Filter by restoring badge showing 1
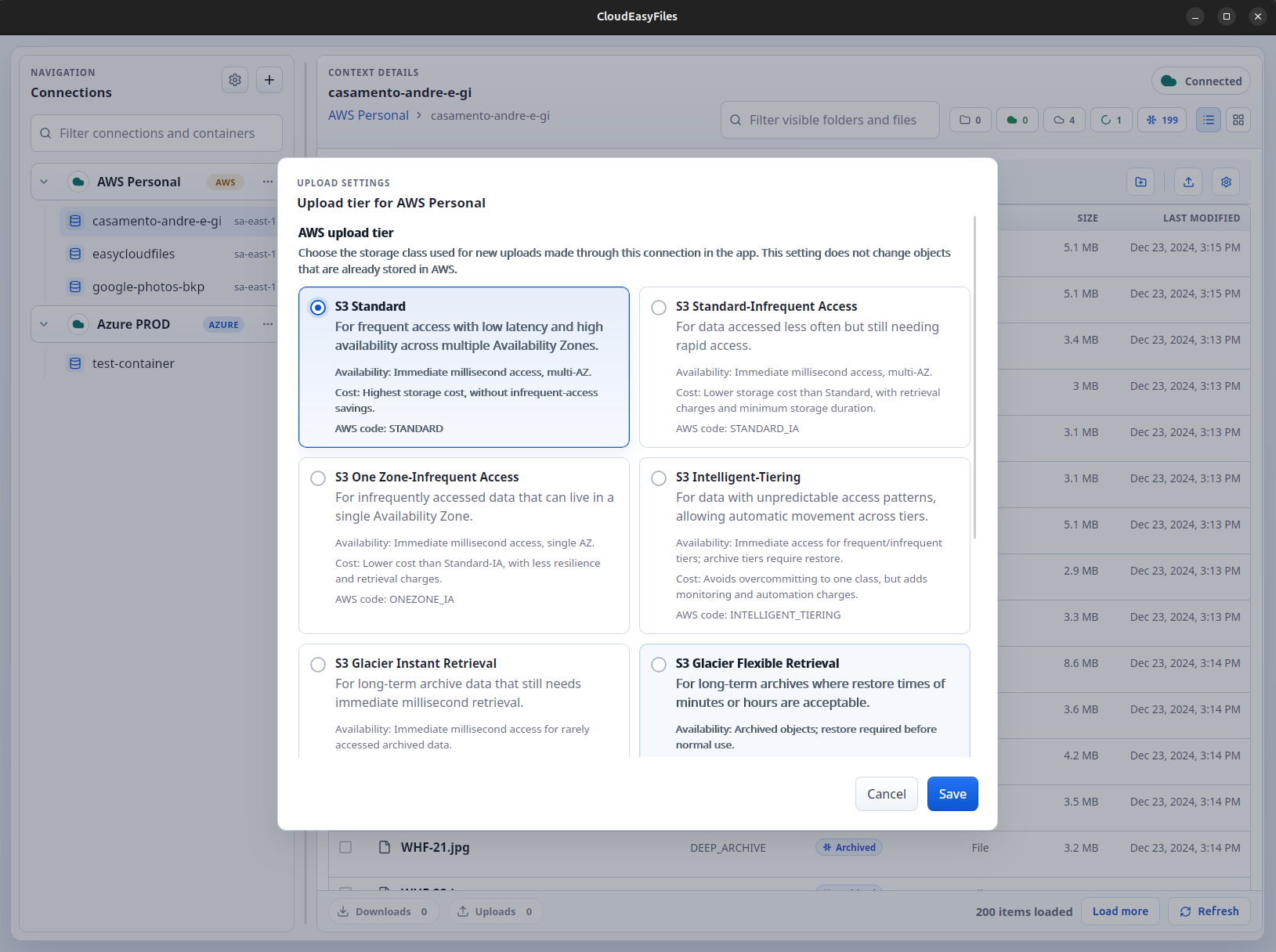1276x952 pixels. tap(1112, 120)
